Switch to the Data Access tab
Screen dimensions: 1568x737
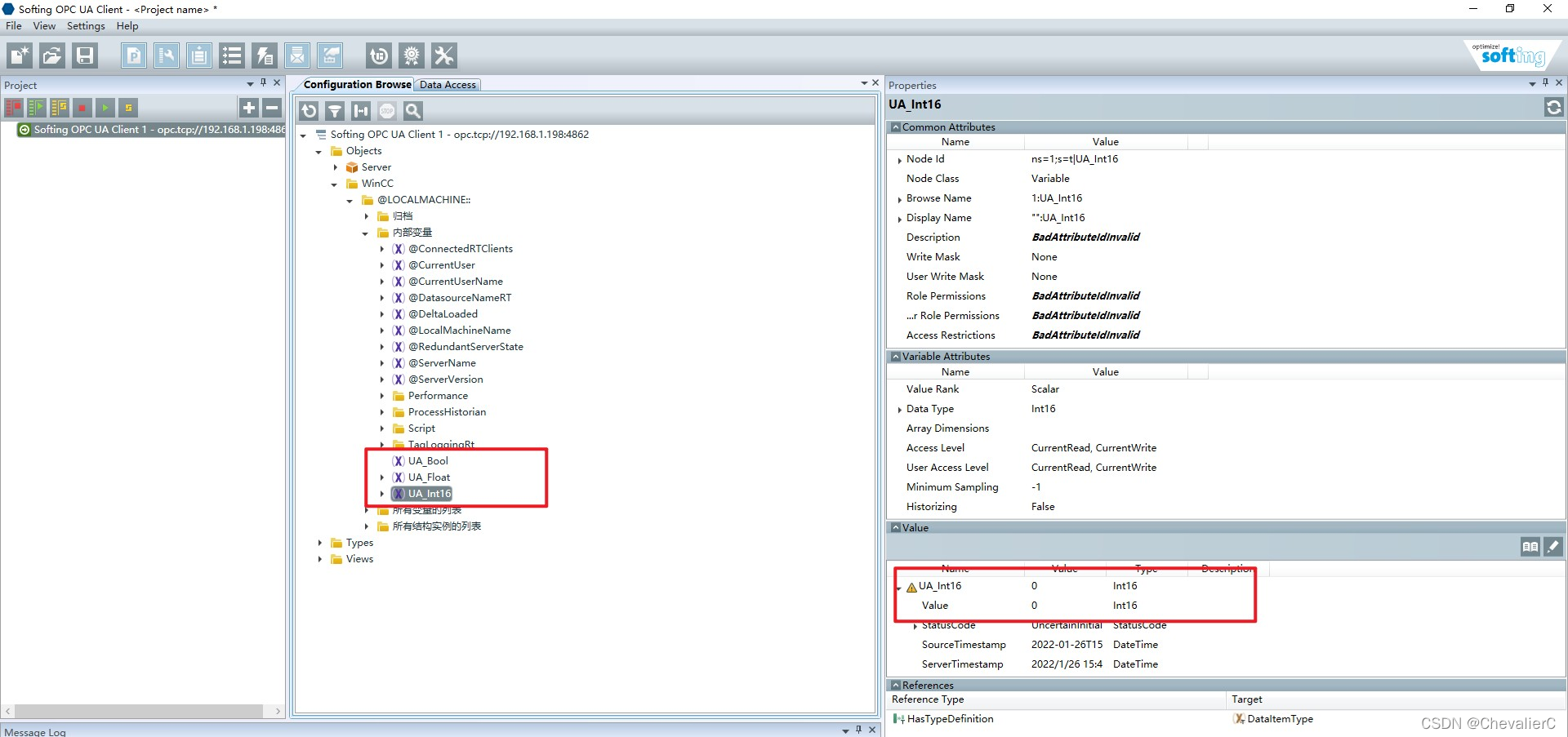448,85
